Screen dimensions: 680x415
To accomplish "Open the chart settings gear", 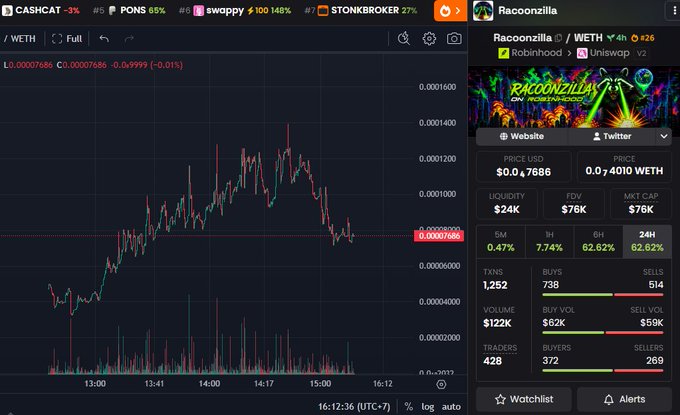I will [x=429, y=39].
